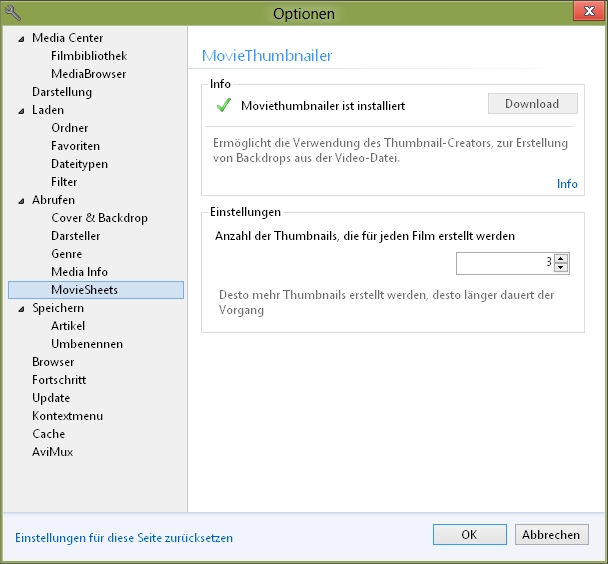The width and height of the screenshot is (608, 564).
Task: Click the 'Ermöglicht die Verwendung' description text
Action: [390, 150]
